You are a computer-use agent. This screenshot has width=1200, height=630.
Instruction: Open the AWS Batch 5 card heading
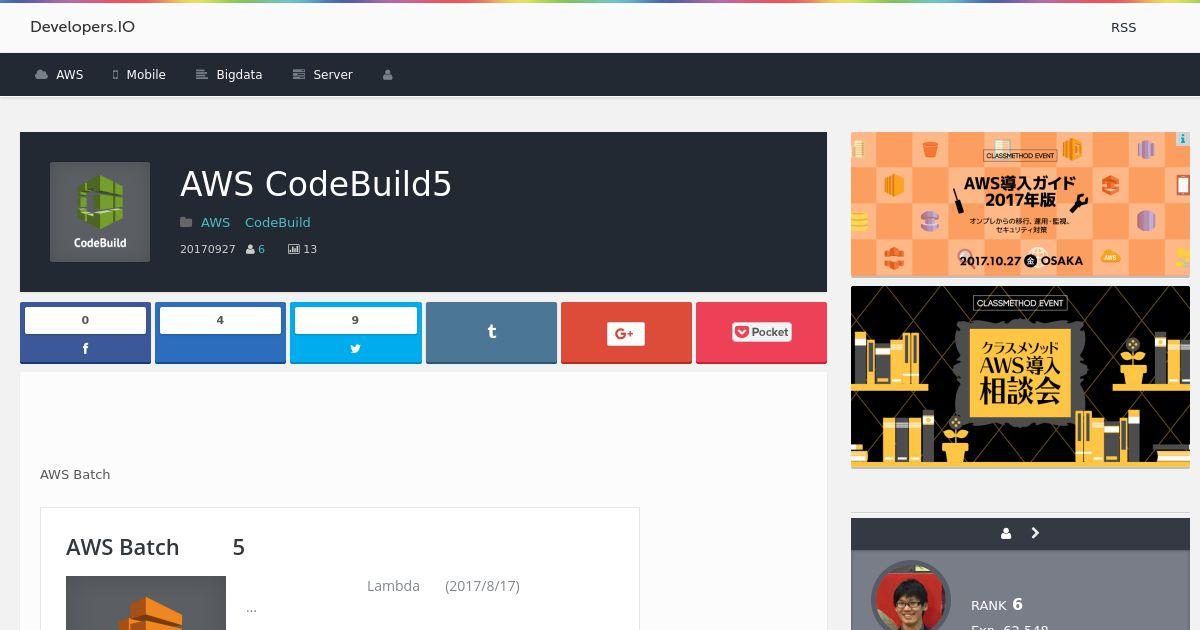tap(155, 547)
